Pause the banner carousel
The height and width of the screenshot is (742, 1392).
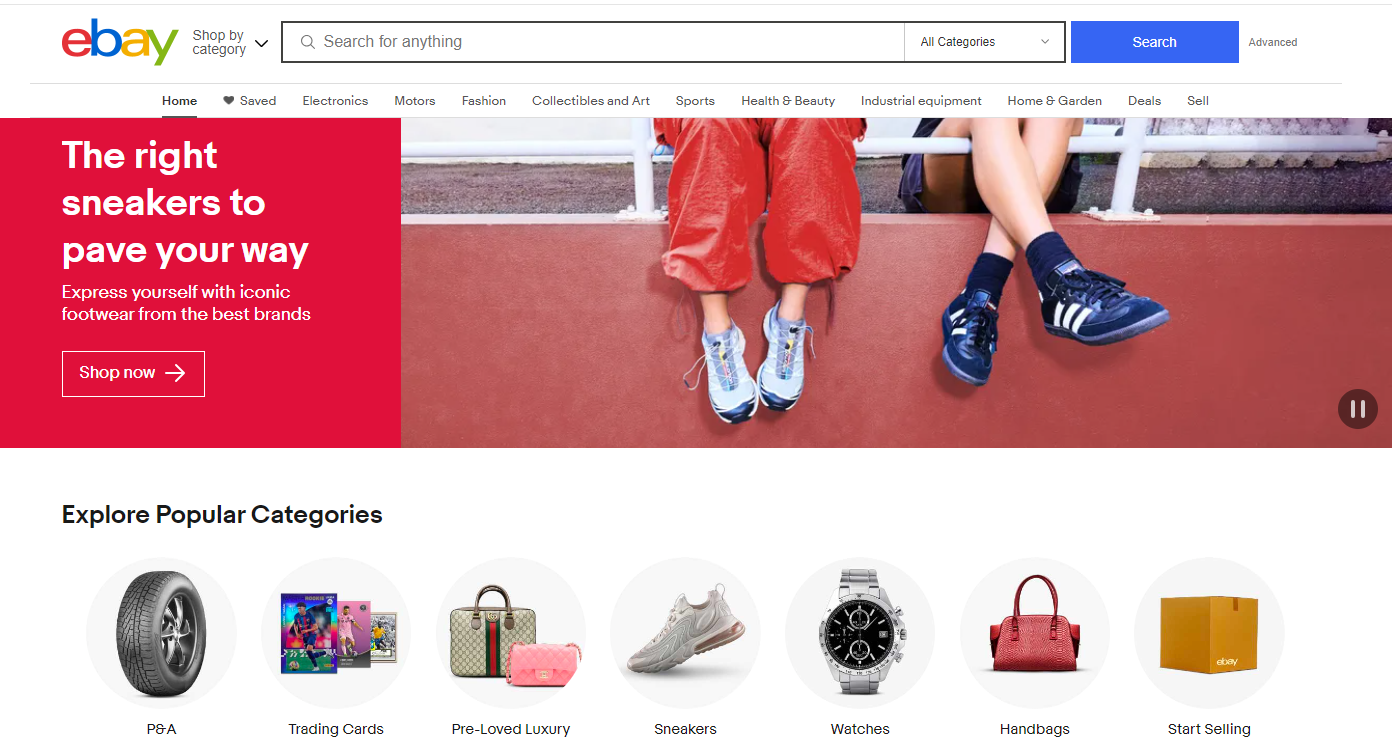coord(1358,409)
